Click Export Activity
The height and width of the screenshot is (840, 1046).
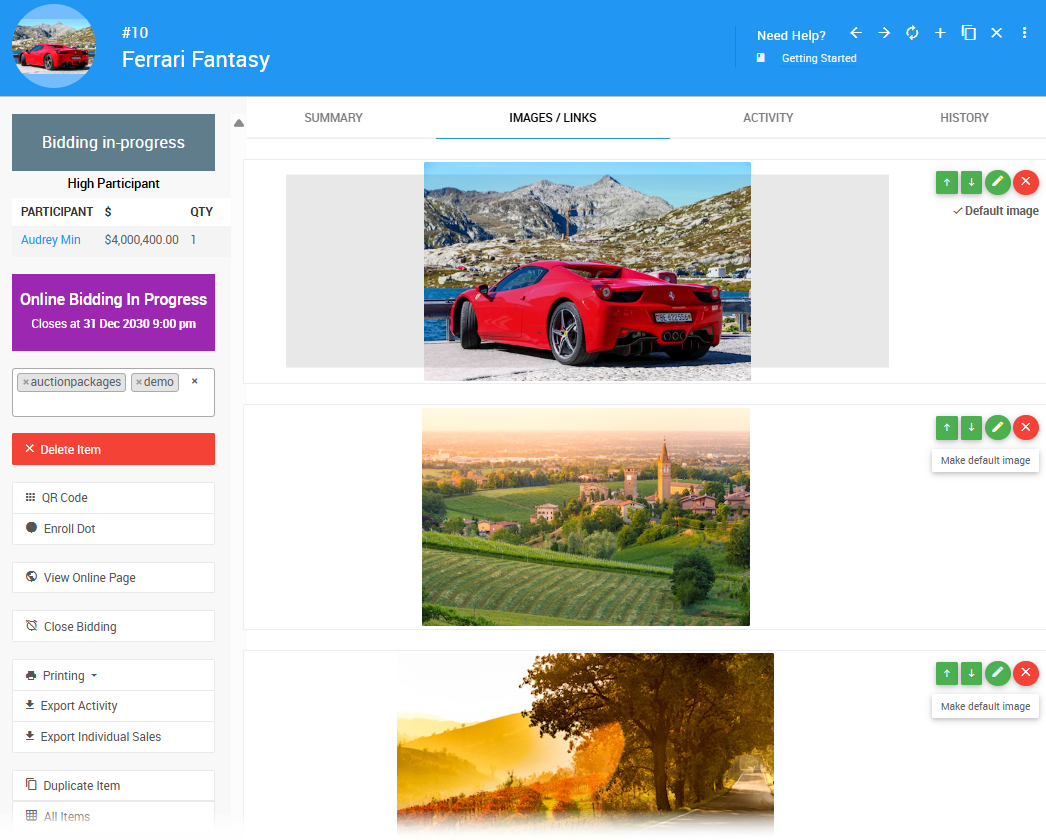tap(113, 706)
